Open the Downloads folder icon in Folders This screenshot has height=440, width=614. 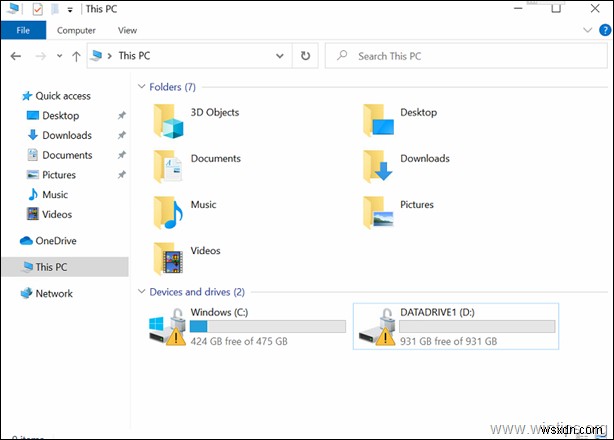378,166
